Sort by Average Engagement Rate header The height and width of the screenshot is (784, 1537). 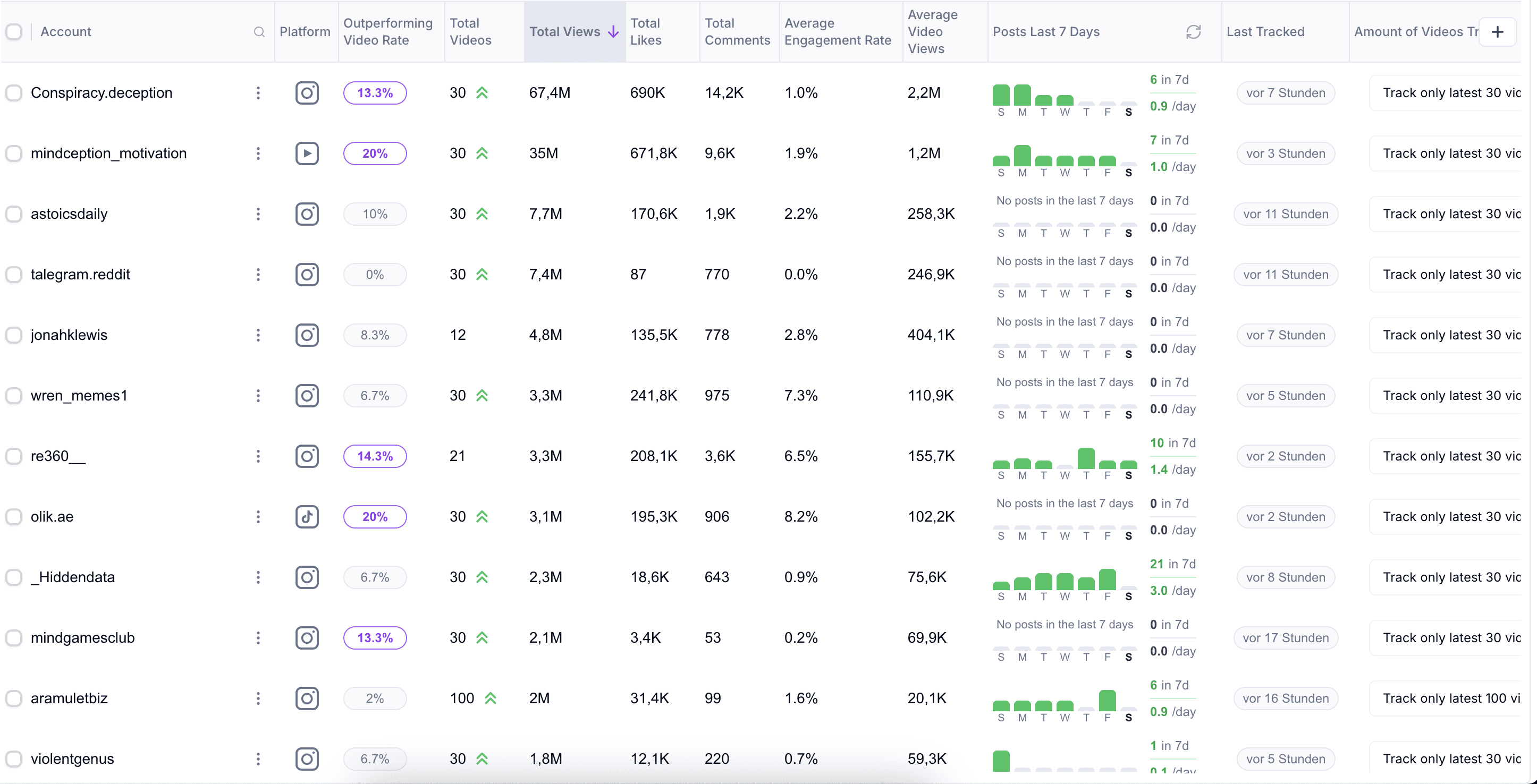tap(837, 32)
